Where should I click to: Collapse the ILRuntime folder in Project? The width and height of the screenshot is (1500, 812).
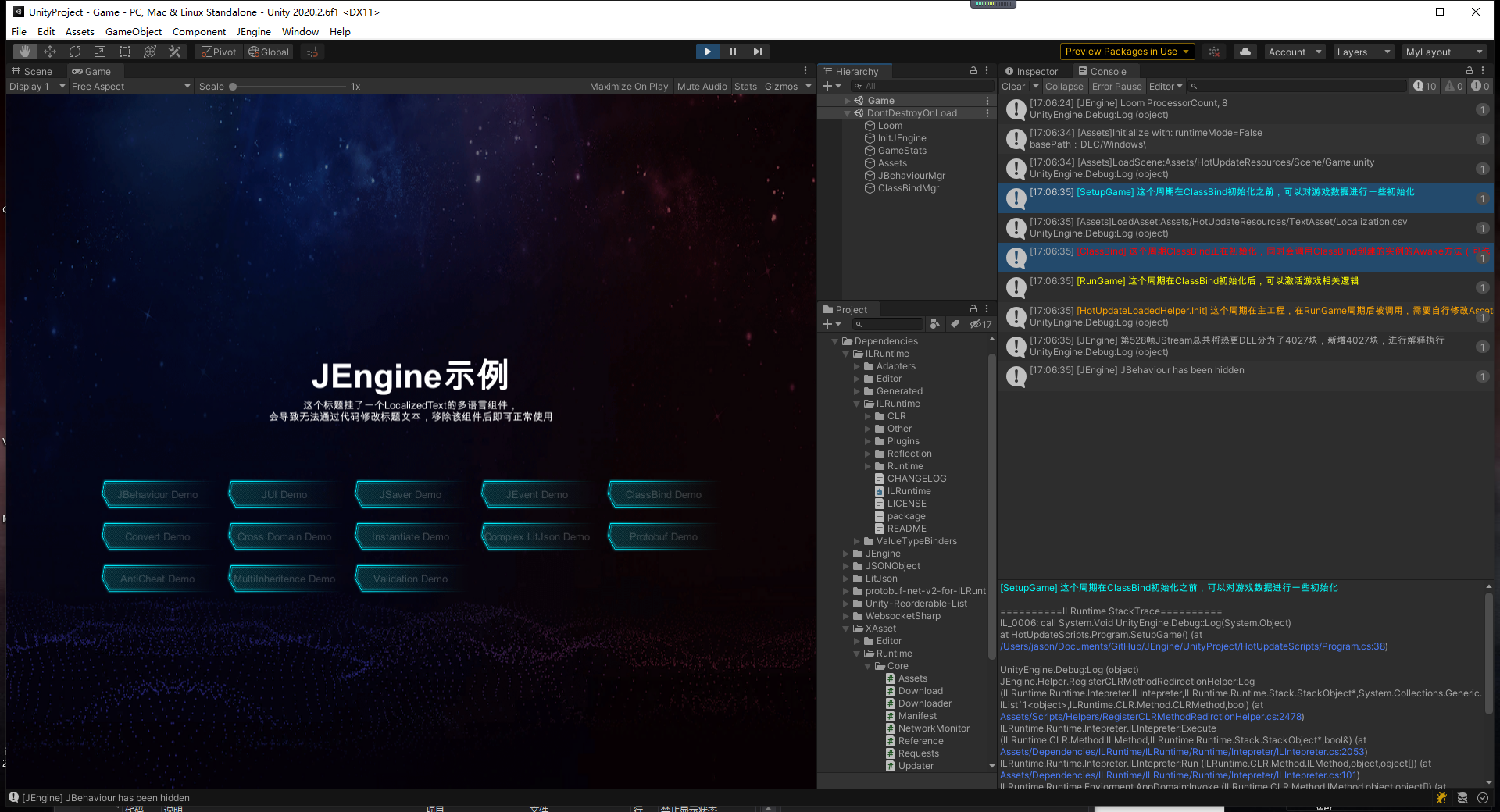click(845, 354)
